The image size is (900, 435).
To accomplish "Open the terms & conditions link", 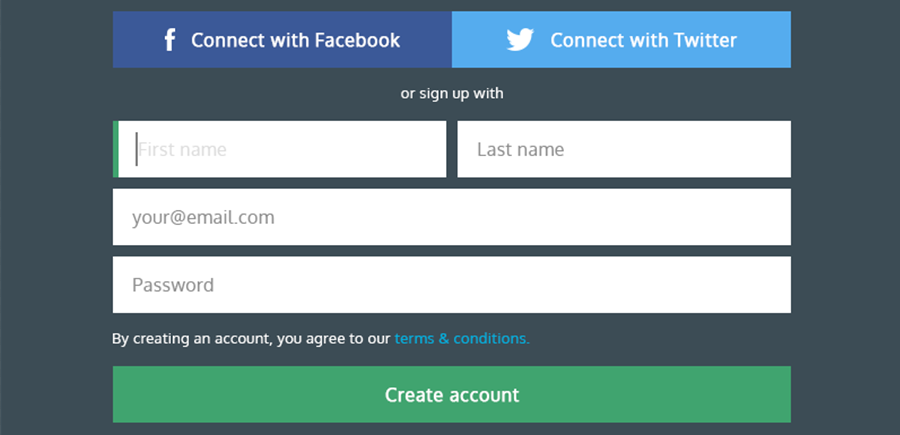I will coord(461,338).
